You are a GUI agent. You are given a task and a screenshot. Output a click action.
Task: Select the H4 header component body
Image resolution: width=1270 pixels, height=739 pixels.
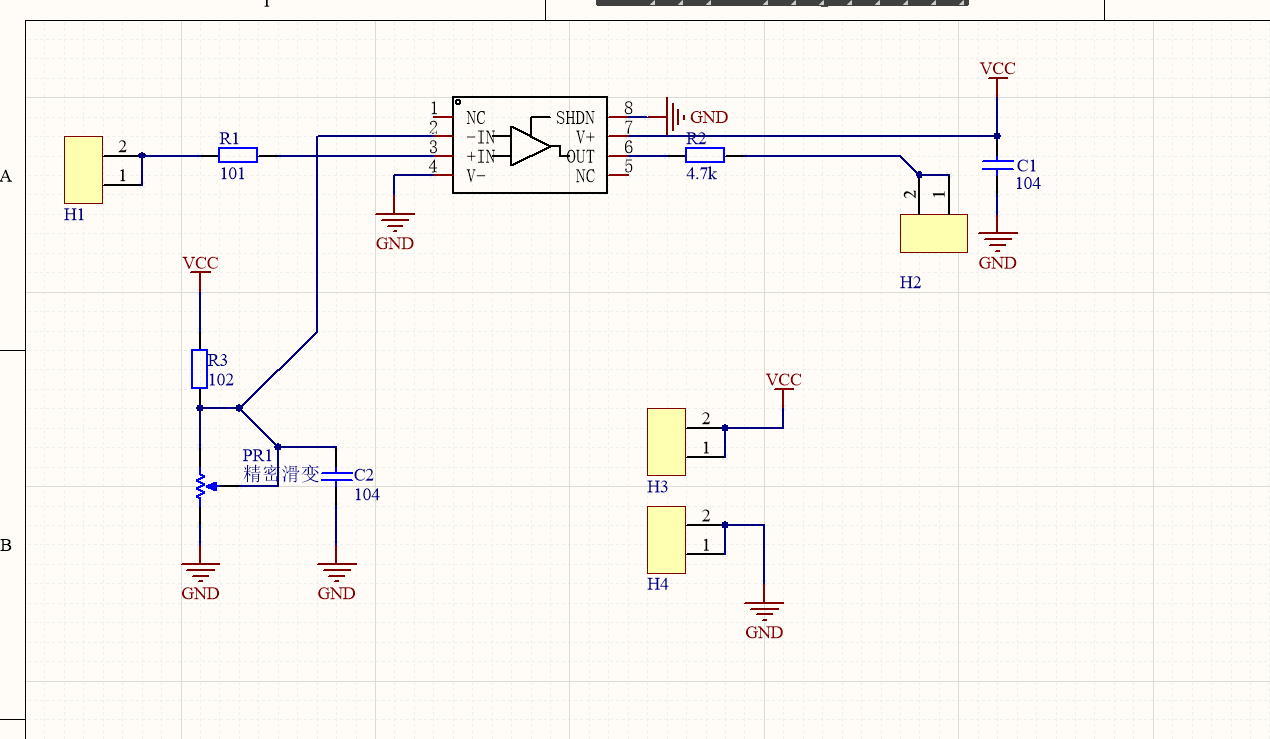tap(666, 538)
